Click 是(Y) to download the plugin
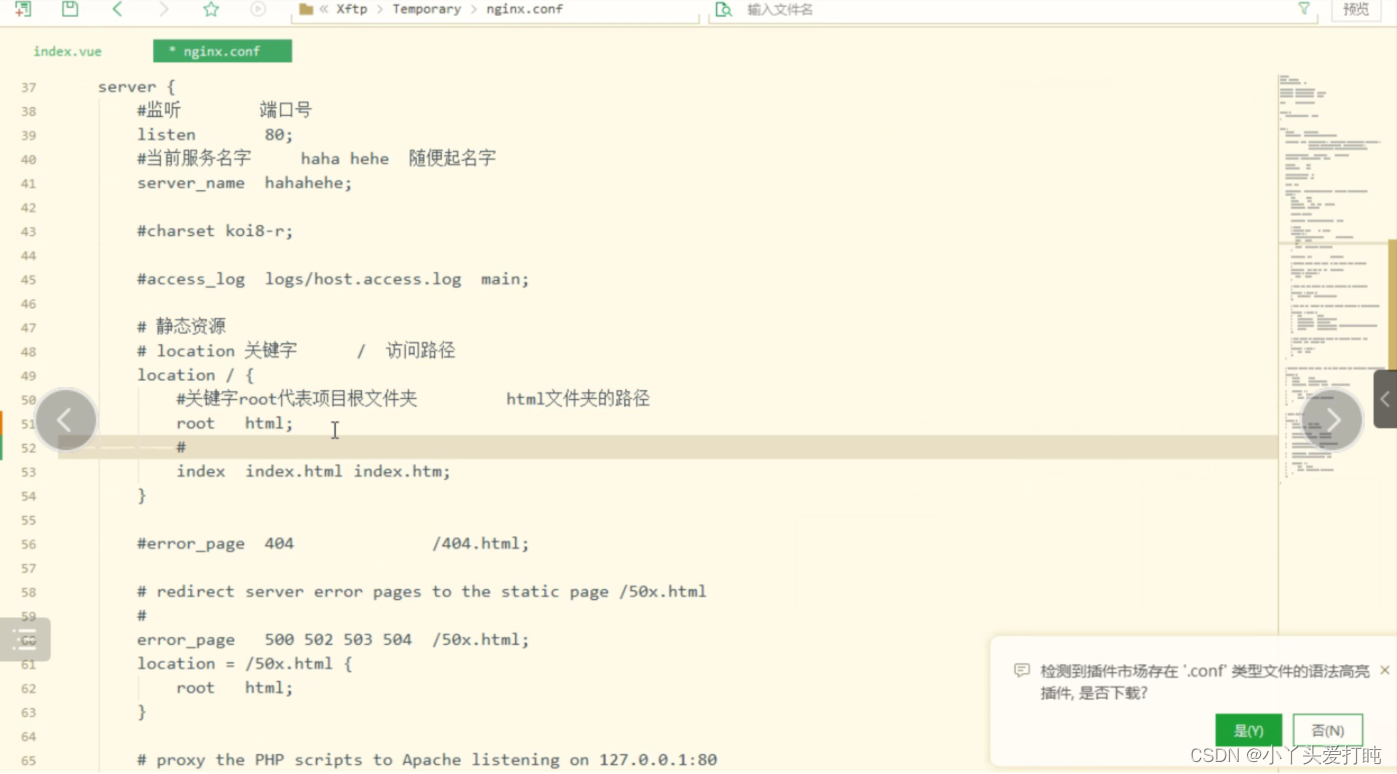 1248,731
